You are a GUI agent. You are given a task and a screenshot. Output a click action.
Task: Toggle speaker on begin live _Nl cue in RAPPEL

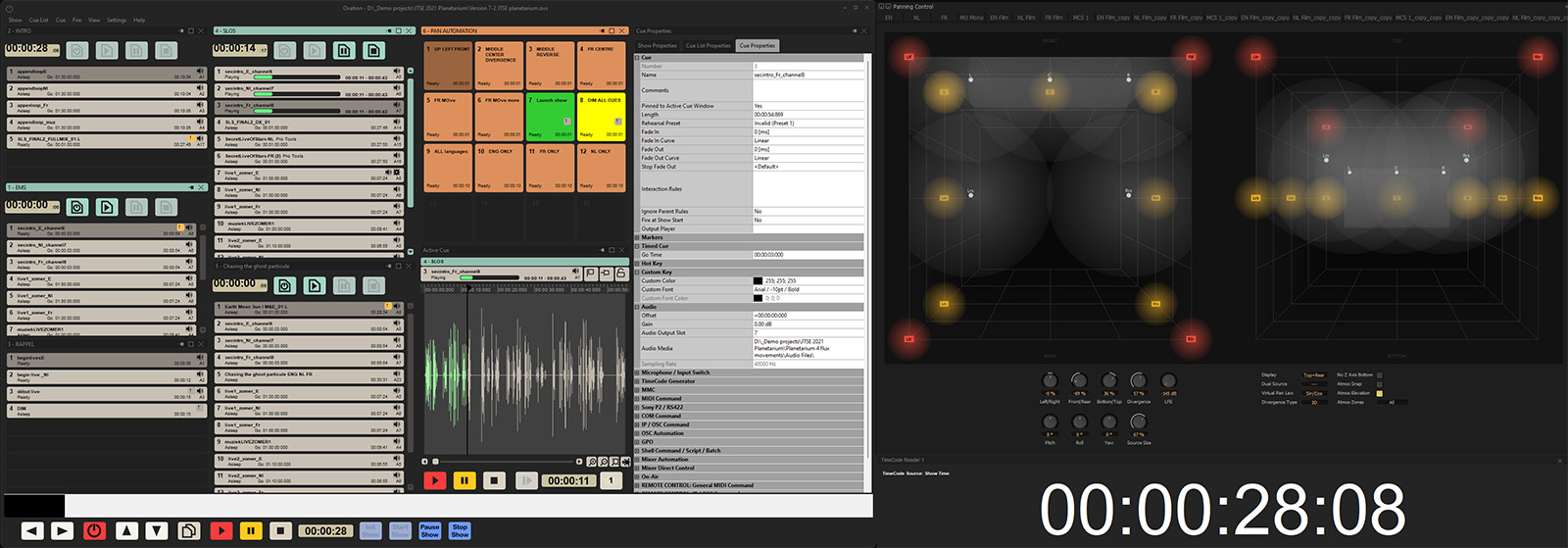coord(200,374)
